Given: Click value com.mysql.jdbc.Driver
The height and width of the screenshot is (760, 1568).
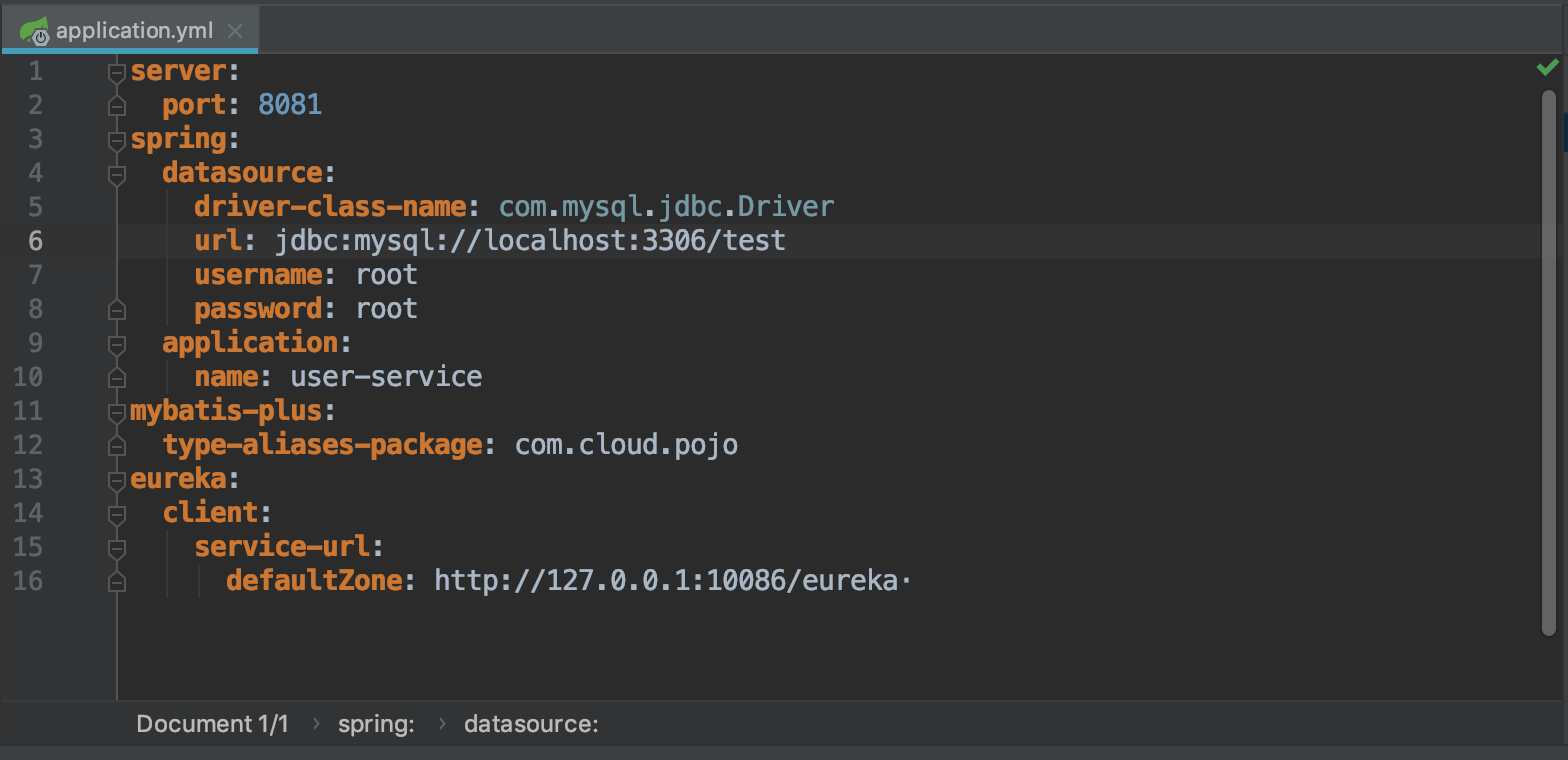Looking at the screenshot, I should click(x=666, y=207).
